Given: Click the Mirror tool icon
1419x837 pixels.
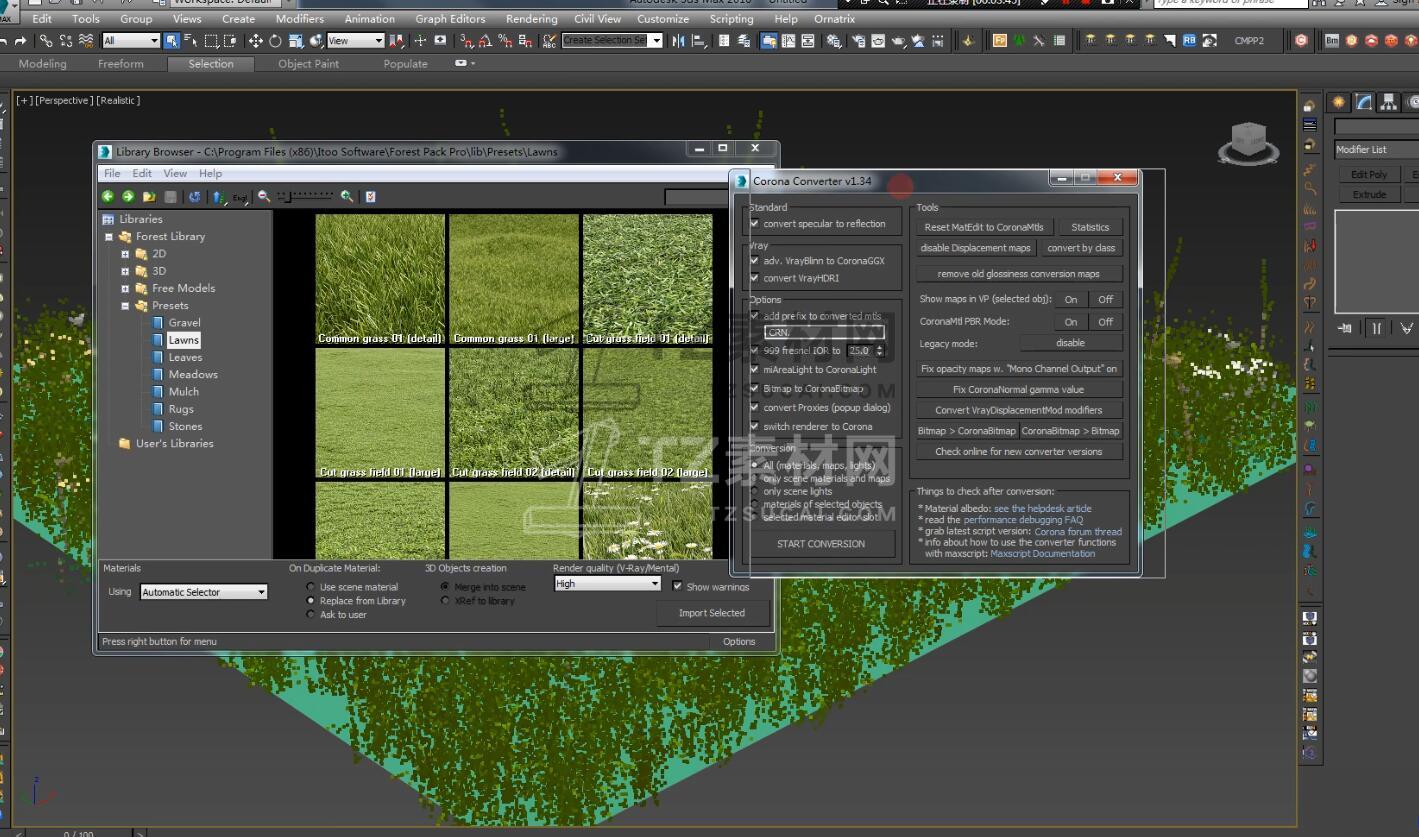Looking at the screenshot, I should tap(679, 41).
